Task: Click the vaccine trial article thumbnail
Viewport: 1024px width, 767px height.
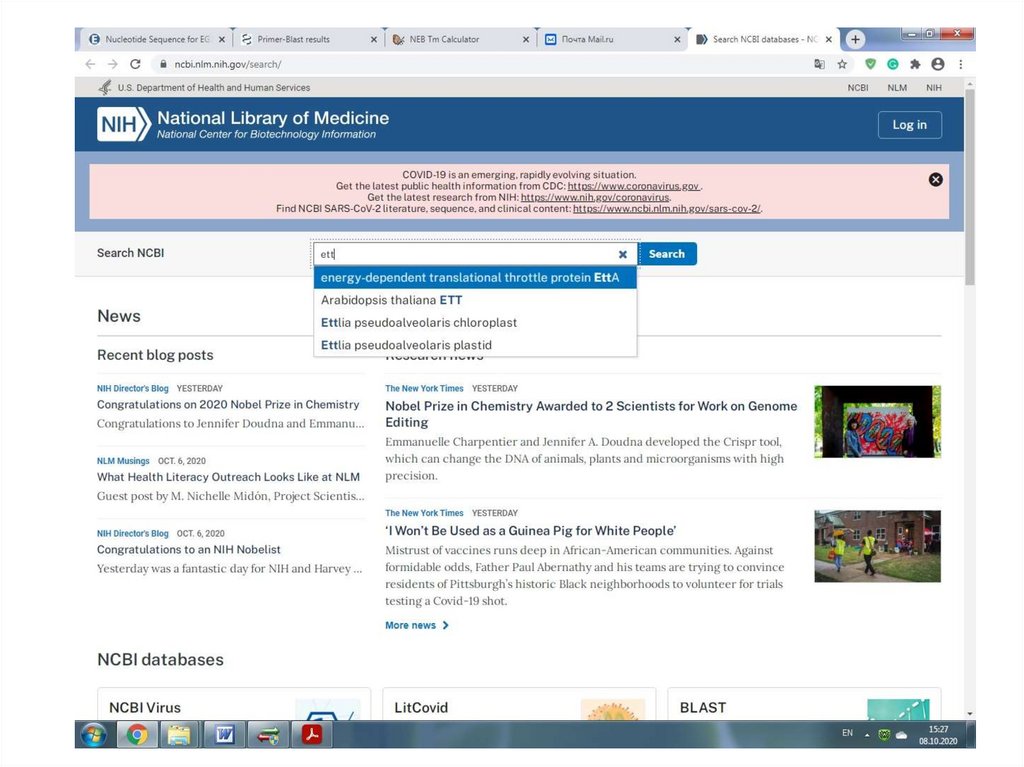Action: click(x=877, y=546)
